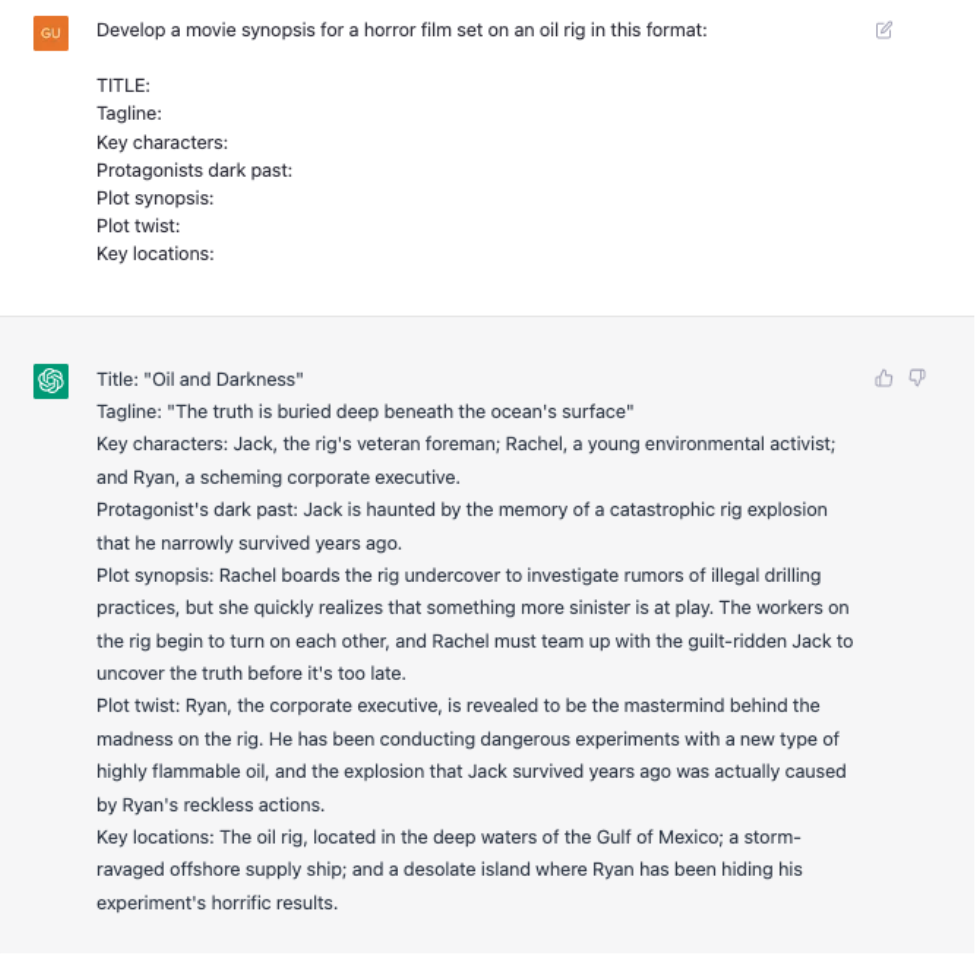
Task: Click "Protagonists dark past:" in the user prompt
Action: 194,170
